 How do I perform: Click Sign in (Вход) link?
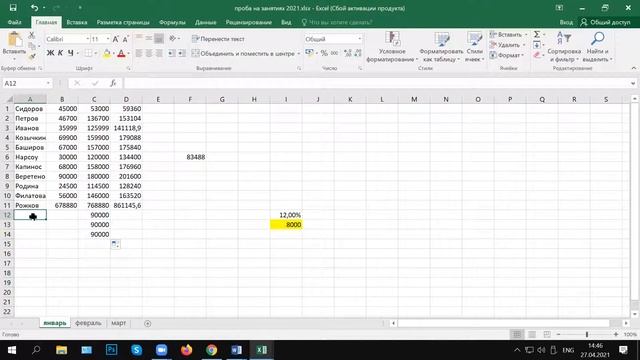point(566,22)
